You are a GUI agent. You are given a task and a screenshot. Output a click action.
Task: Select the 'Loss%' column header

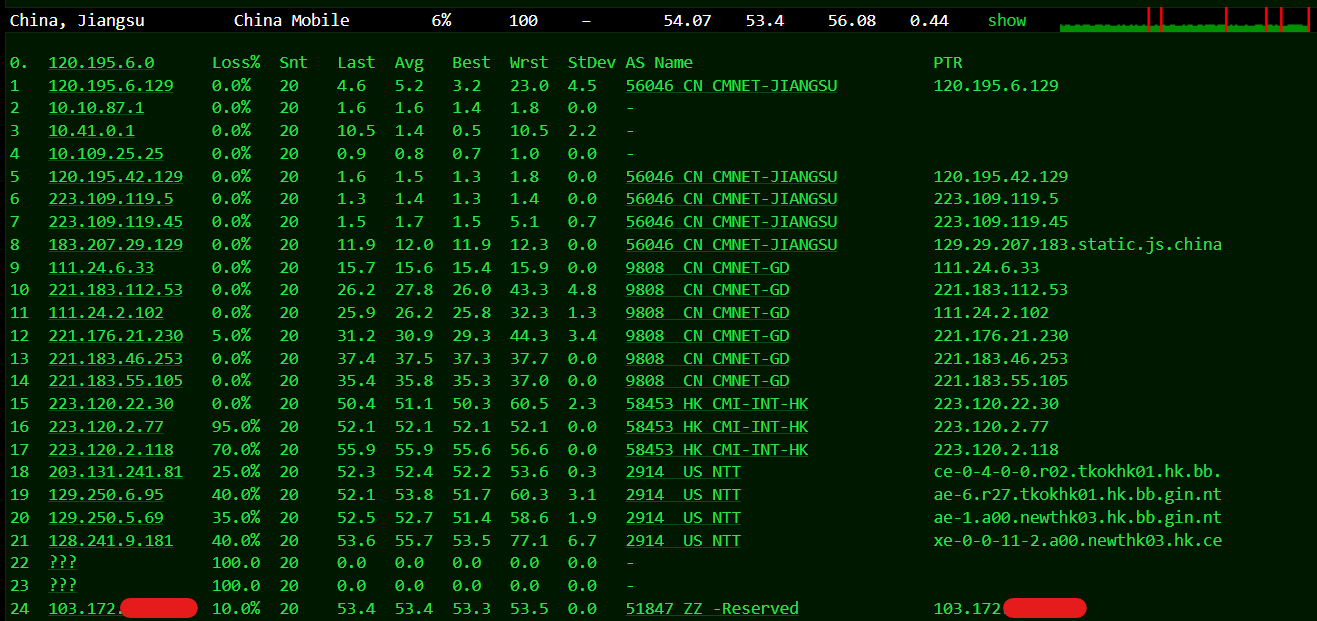tap(236, 63)
